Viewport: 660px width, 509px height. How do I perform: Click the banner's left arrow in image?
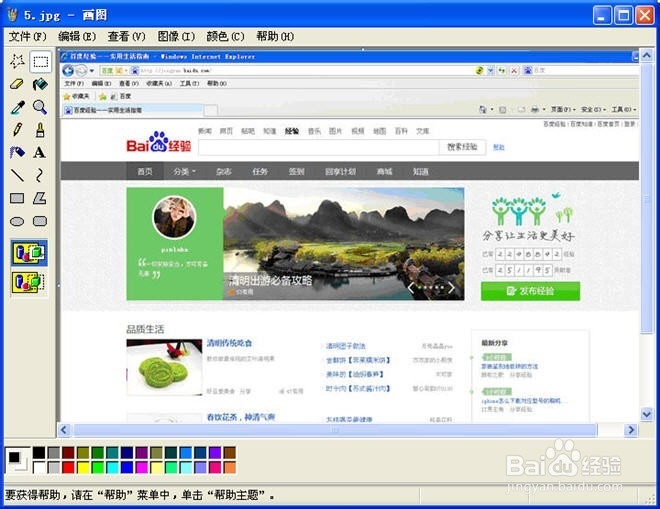tap(411, 288)
